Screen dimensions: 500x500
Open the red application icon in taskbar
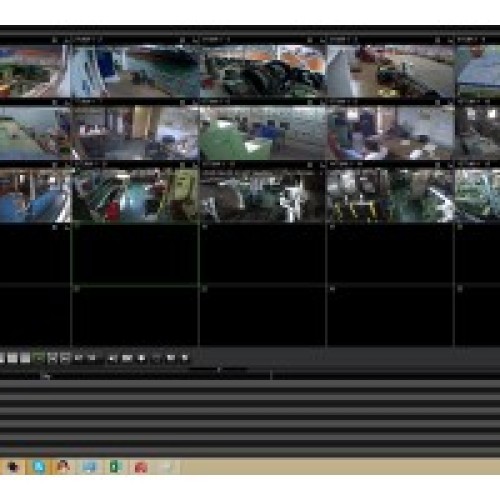[141, 467]
